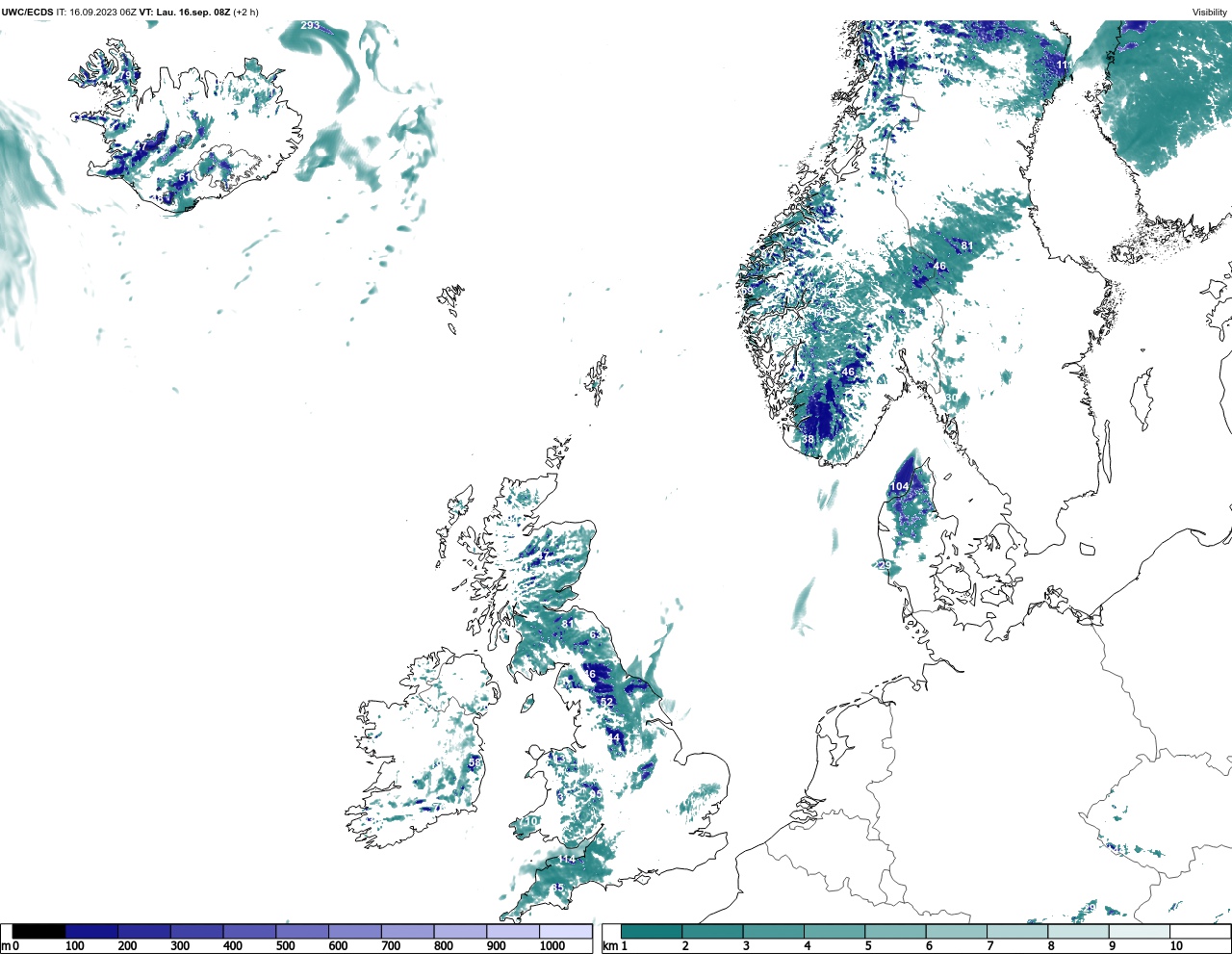Pick the 3–4 km legend swatch
The height and width of the screenshot is (954, 1232).
[773, 931]
